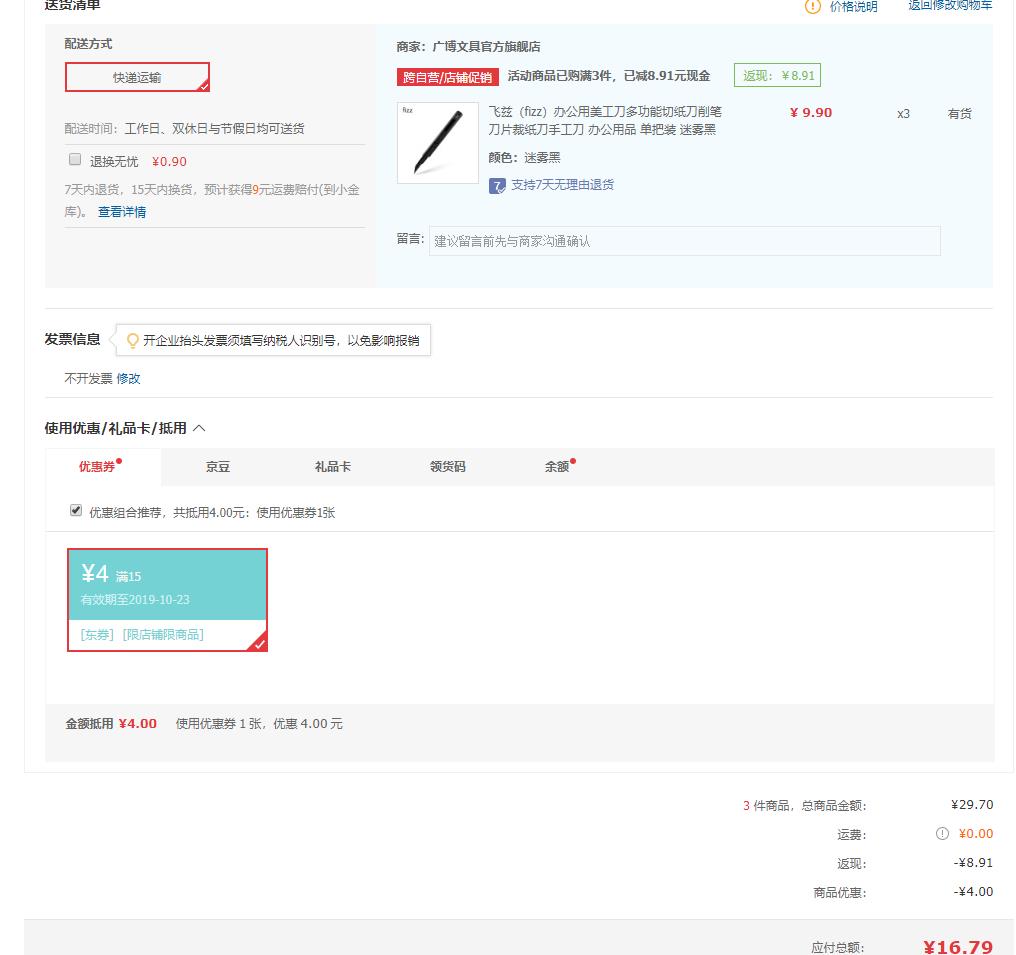
Task: Click the 总商品金额 ¥29.70 value
Action: coord(972,805)
